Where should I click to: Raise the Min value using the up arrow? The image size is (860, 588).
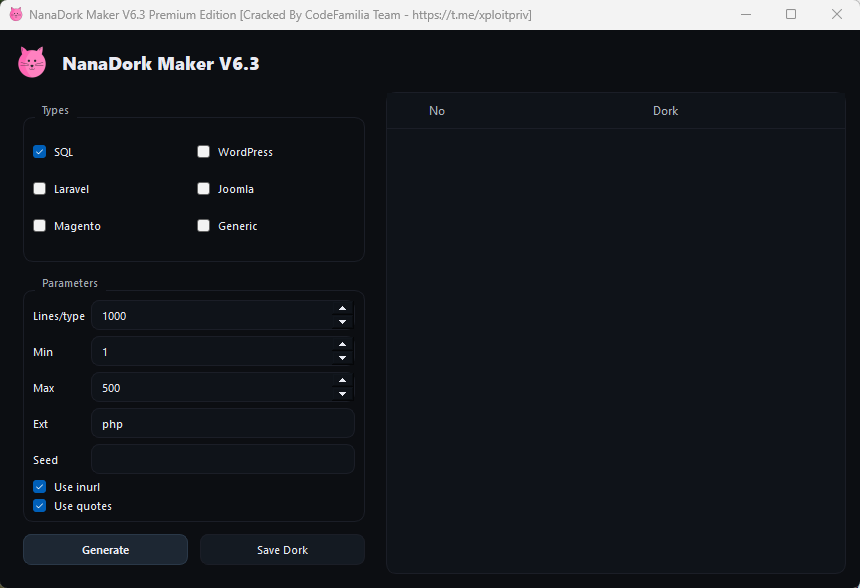[x=342, y=345]
